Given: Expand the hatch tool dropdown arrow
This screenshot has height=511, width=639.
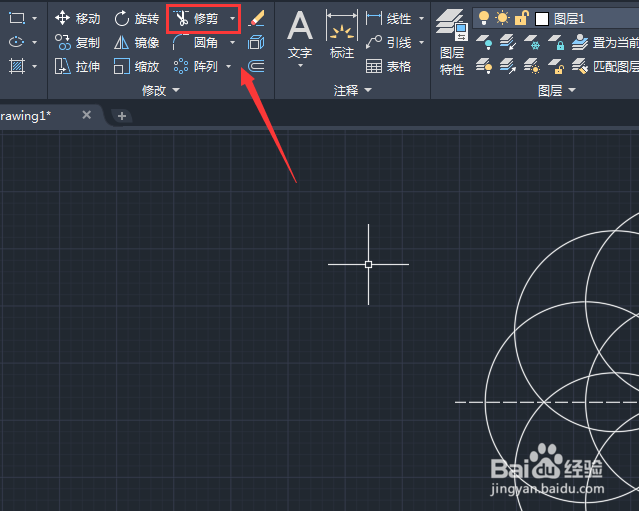Looking at the screenshot, I should point(35,66).
